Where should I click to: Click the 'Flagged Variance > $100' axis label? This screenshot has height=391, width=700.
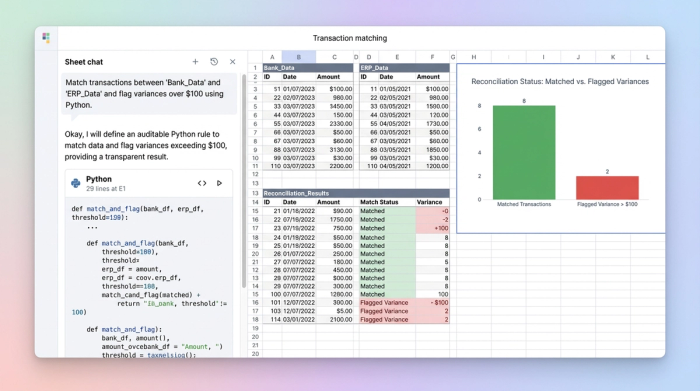coord(607,204)
